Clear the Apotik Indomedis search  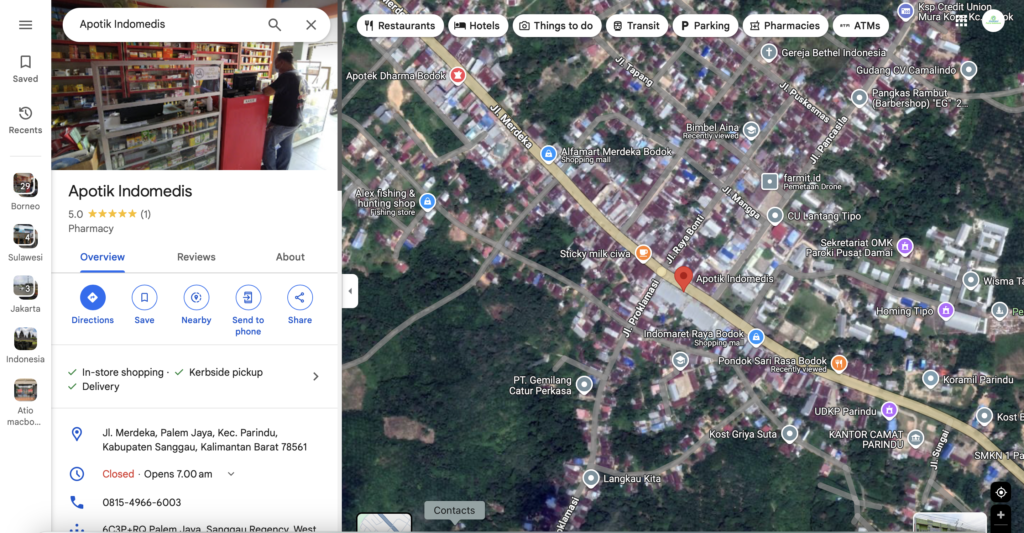[x=311, y=25]
